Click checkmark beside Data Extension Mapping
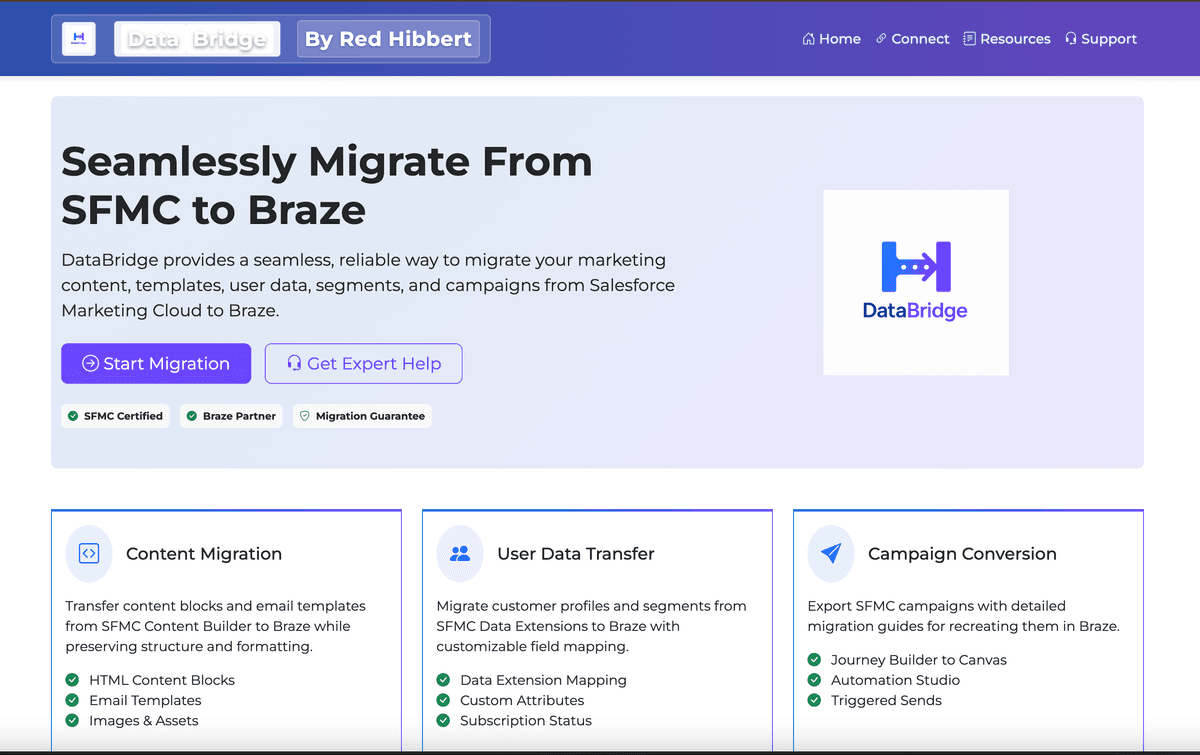The height and width of the screenshot is (755, 1200). (444, 680)
